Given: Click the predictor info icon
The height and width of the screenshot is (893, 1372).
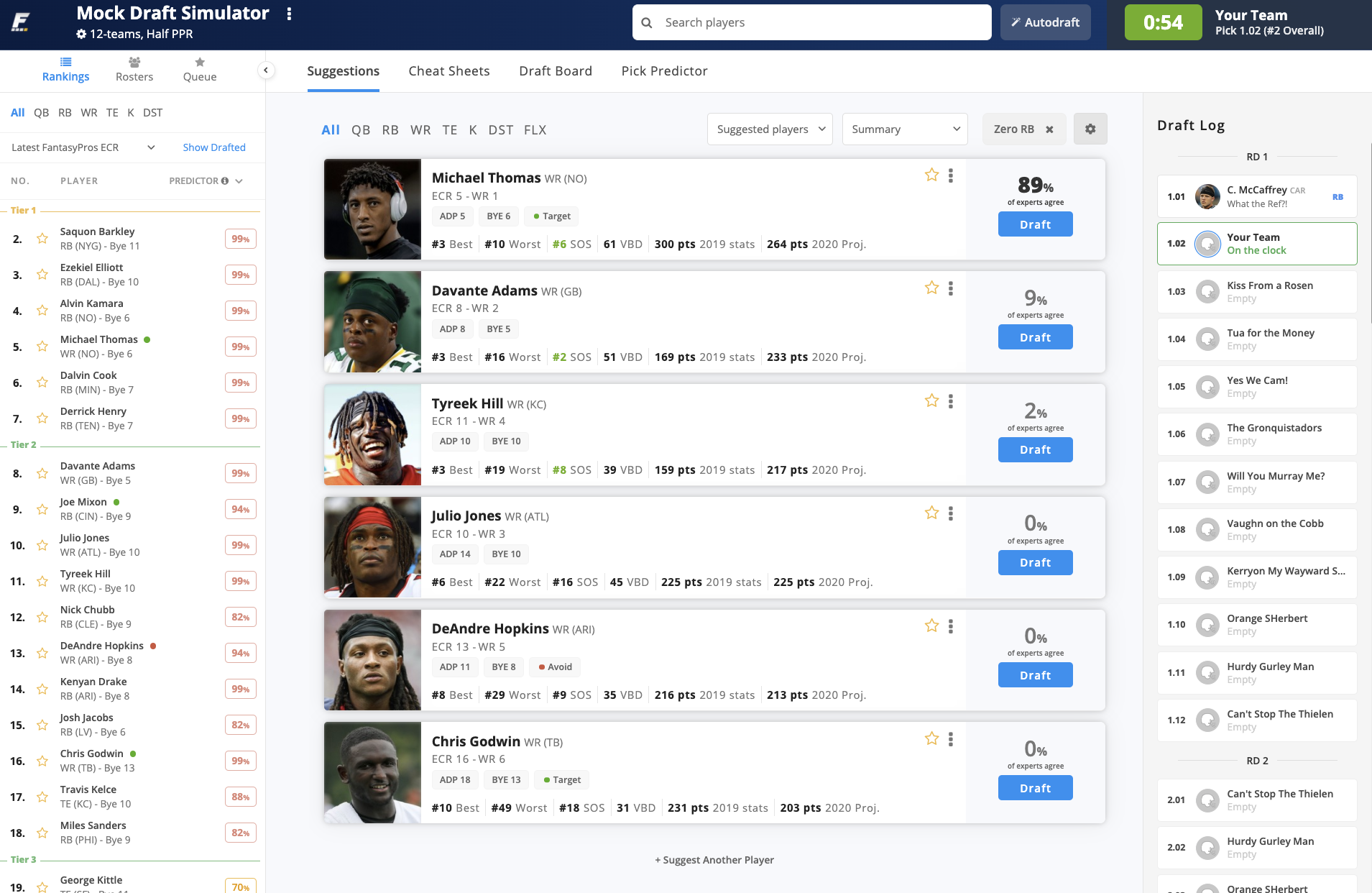Looking at the screenshot, I should (x=225, y=181).
